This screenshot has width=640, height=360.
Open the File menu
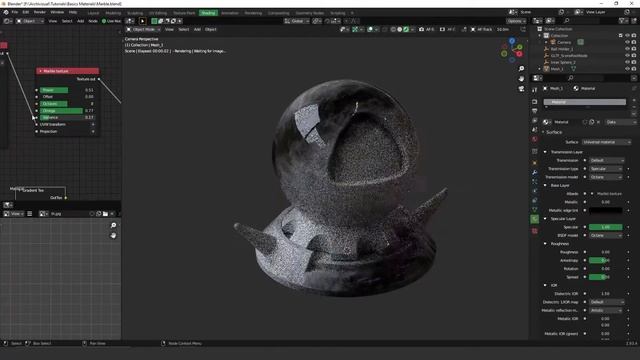[15, 12]
